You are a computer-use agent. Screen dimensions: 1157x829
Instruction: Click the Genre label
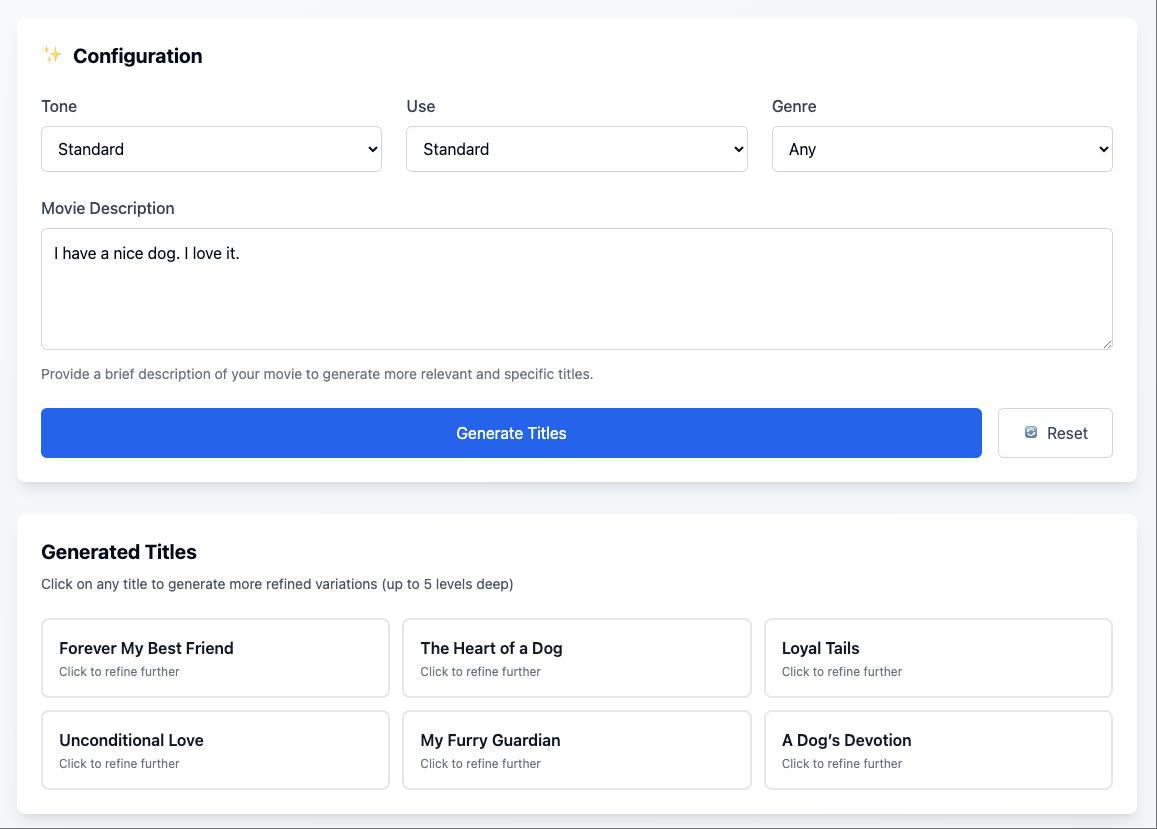click(x=794, y=106)
